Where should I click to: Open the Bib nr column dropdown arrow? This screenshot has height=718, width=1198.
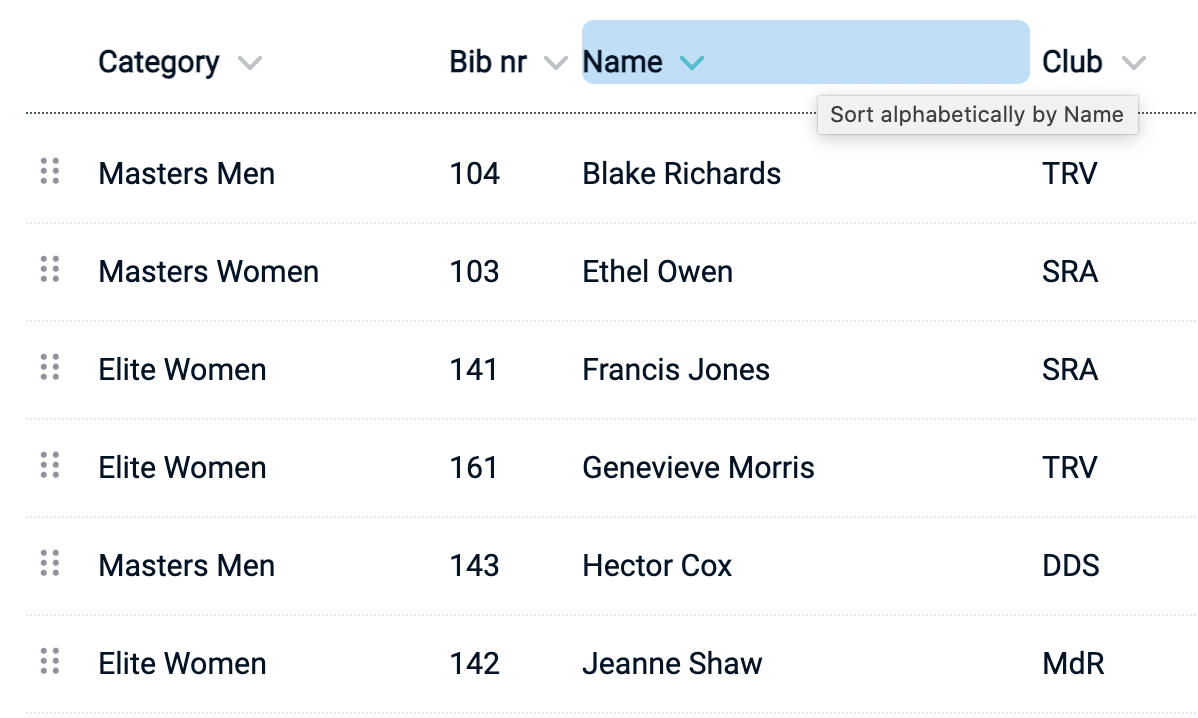[555, 63]
